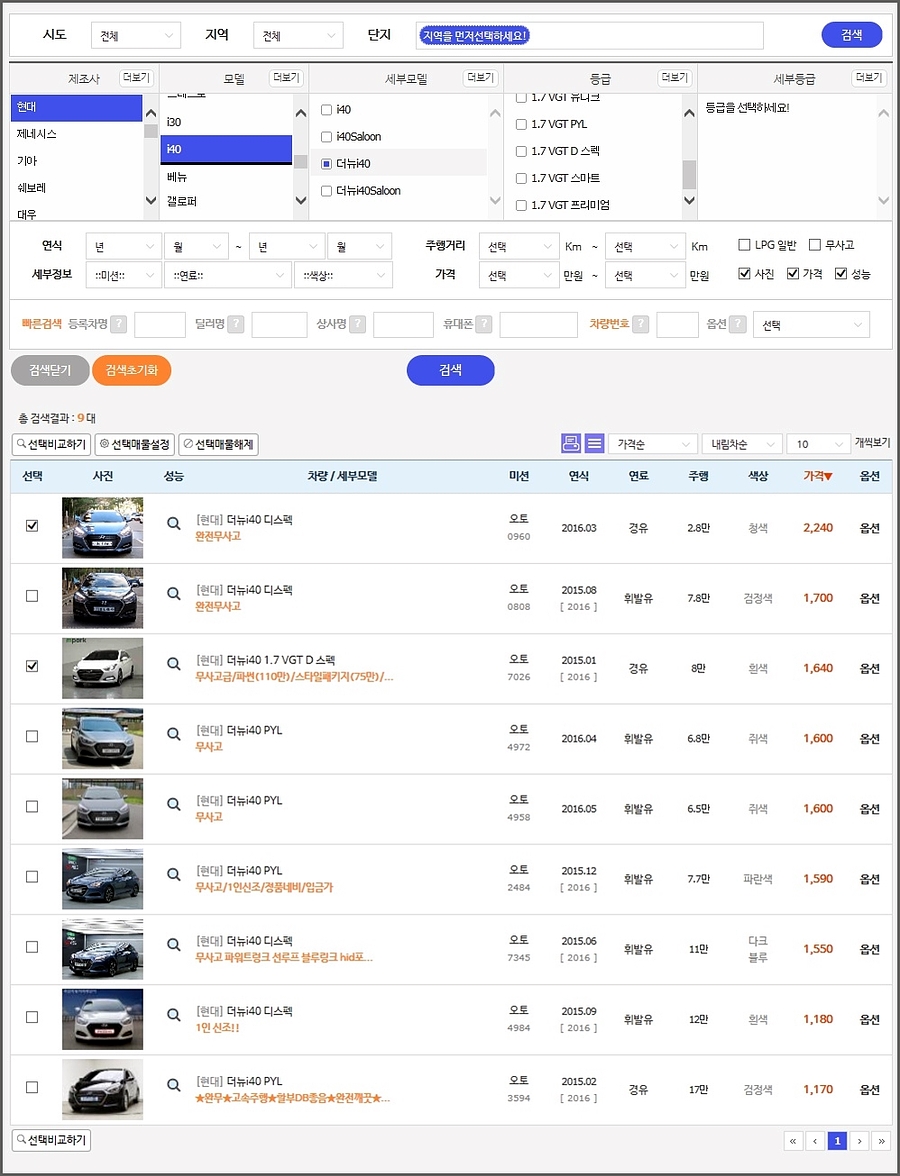
Task: Check the 더뉴i40 sub-model box
Action: (326, 164)
